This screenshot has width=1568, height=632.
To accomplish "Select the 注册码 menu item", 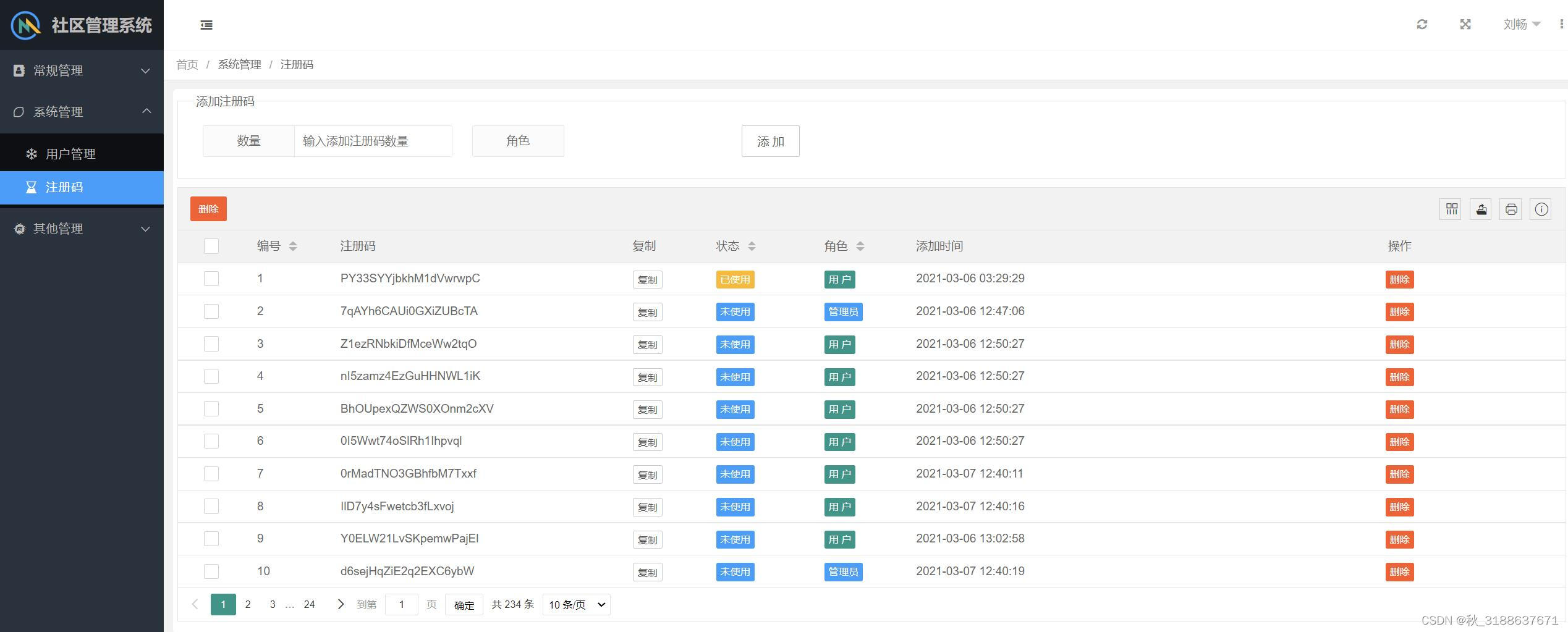I will (82, 187).
